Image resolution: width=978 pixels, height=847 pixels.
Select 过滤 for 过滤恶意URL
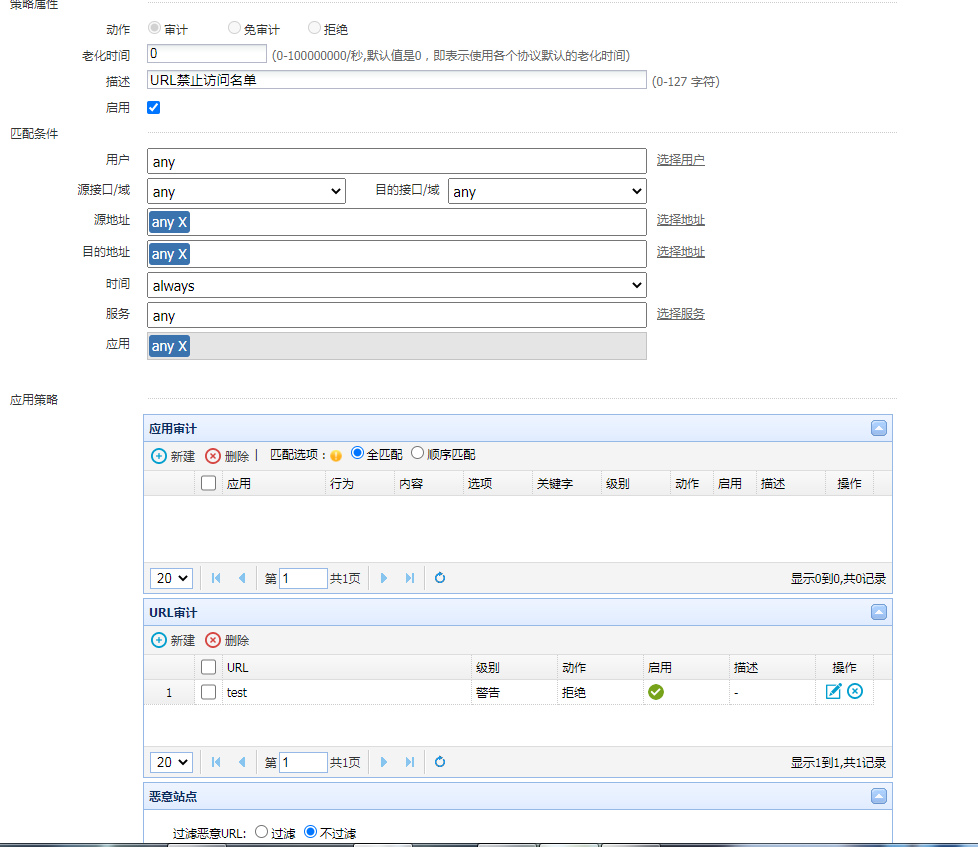(261, 832)
